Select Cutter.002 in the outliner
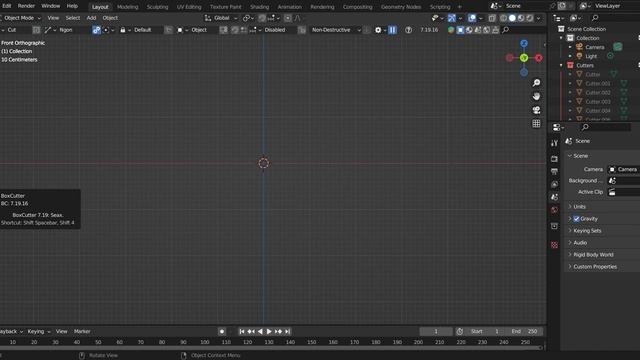Viewport: 640px width, 360px height. [598, 93]
